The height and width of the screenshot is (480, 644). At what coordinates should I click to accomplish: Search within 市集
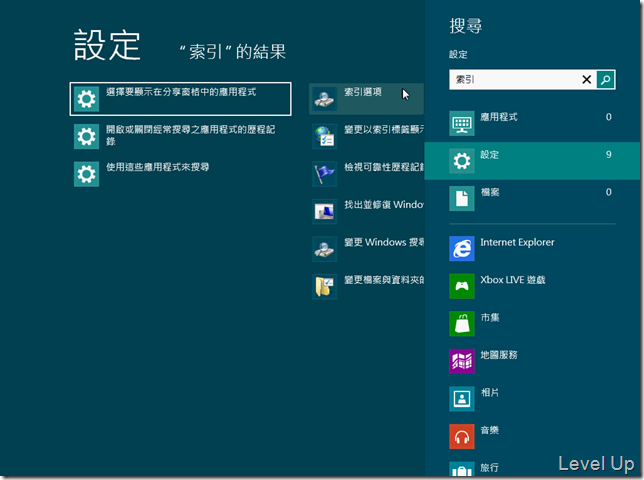(532, 324)
